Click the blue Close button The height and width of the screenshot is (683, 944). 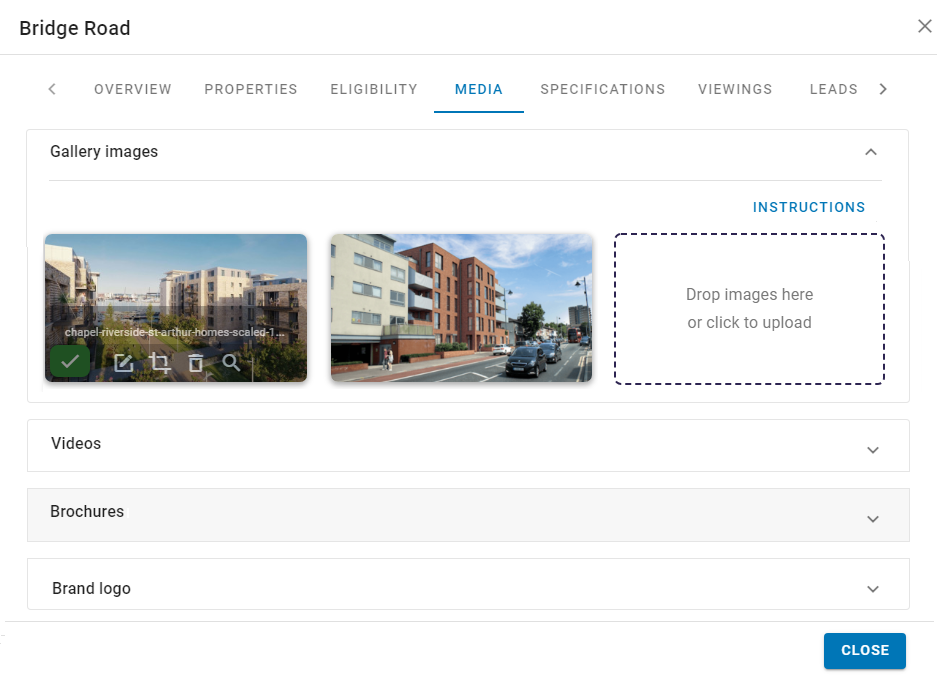click(865, 650)
